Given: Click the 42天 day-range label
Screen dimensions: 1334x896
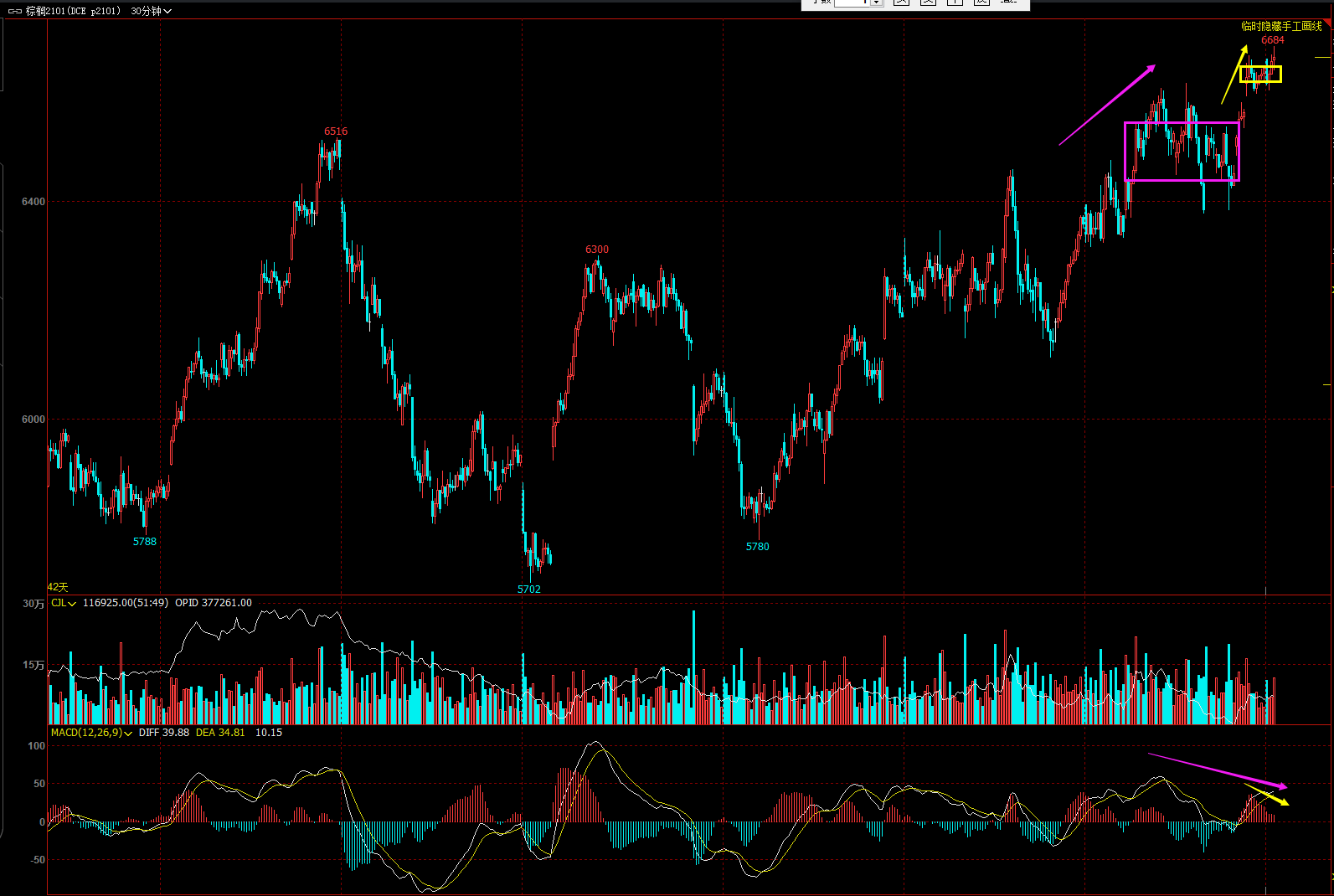Looking at the screenshot, I should point(58,588).
